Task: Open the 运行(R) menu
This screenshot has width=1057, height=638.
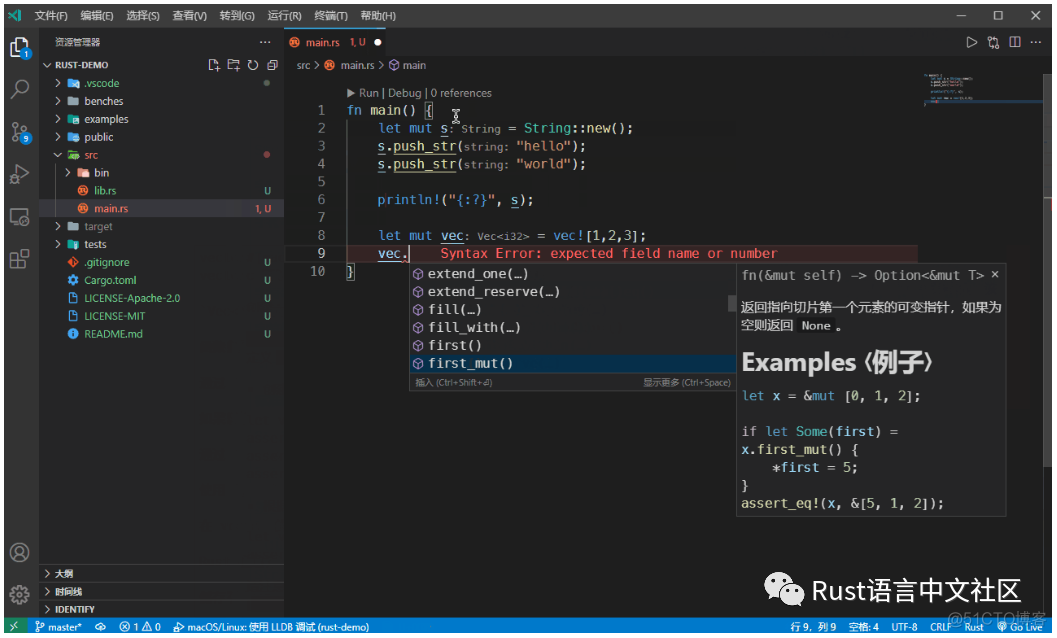Action: [x=284, y=16]
